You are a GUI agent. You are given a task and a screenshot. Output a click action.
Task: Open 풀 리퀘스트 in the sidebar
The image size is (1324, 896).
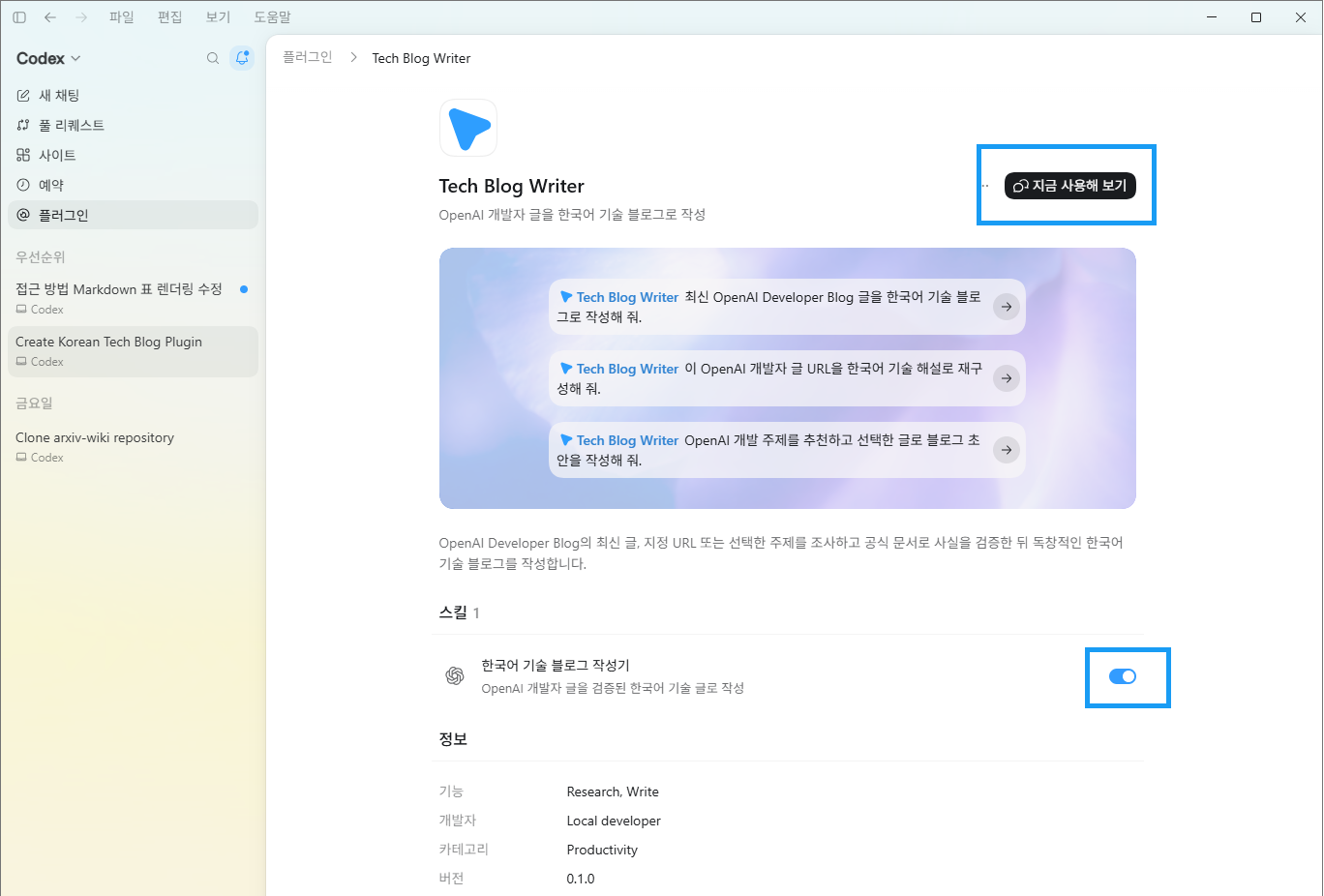tap(133, 126)
